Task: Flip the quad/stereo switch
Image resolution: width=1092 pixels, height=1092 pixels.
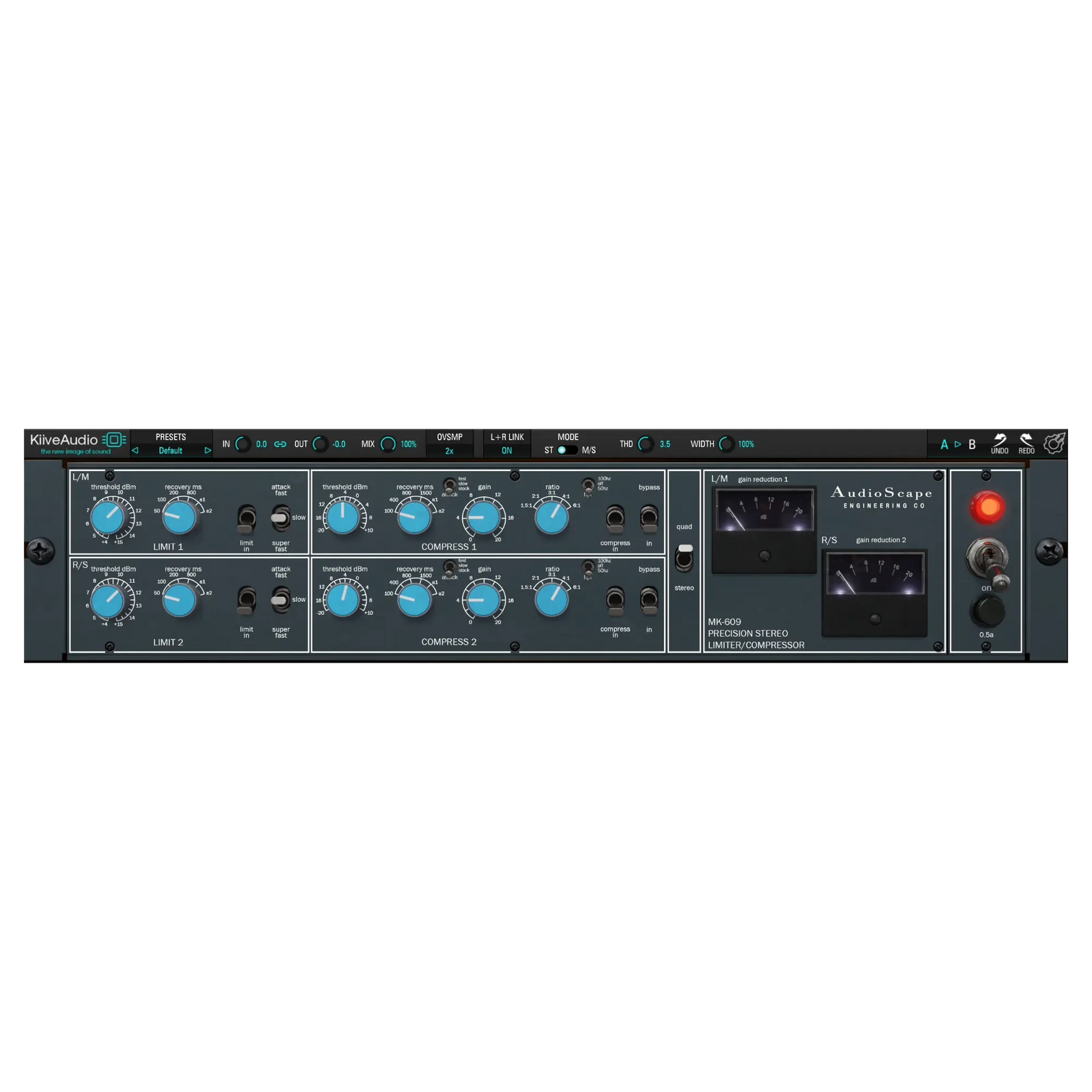Action: pos(685,558)
